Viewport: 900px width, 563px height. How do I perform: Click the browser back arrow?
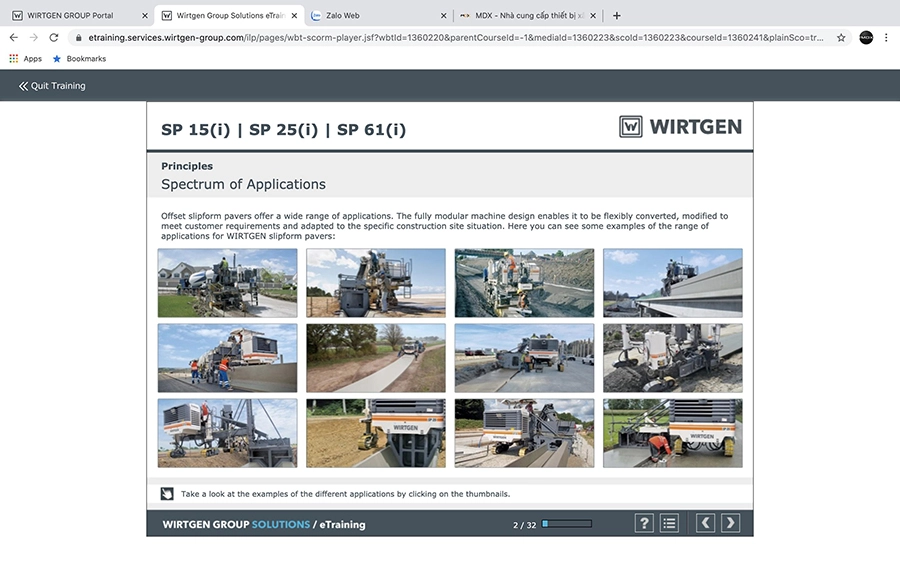pos(13,37)
